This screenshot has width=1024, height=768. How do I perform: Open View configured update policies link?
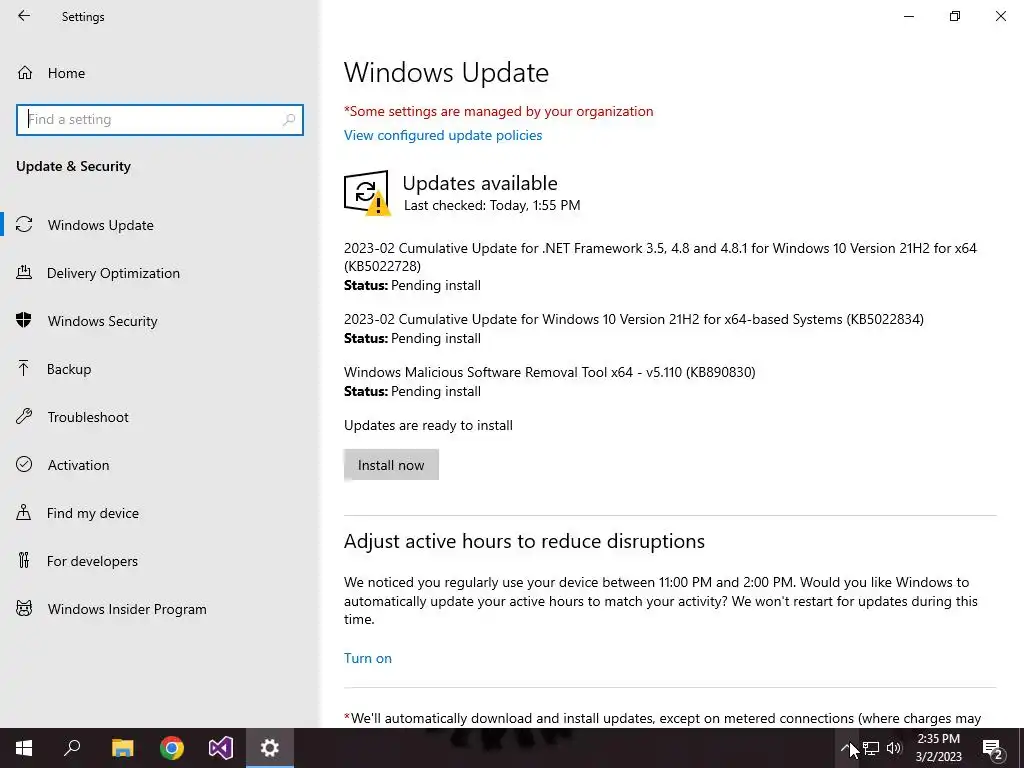(443, 135)
